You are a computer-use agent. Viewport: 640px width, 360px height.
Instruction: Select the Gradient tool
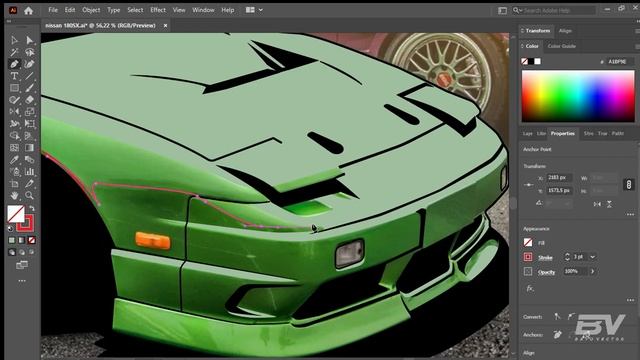click(29, 147)
